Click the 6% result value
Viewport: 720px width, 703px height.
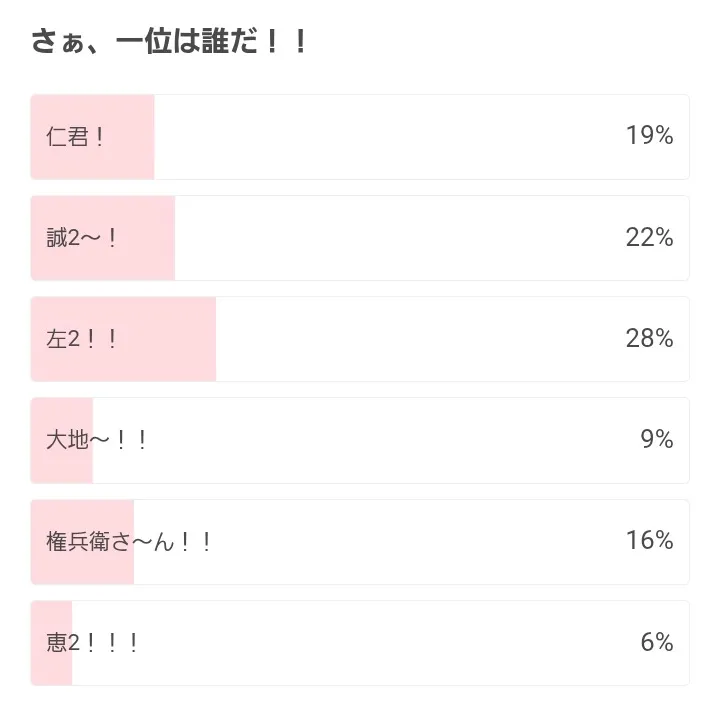pos(656,643)
